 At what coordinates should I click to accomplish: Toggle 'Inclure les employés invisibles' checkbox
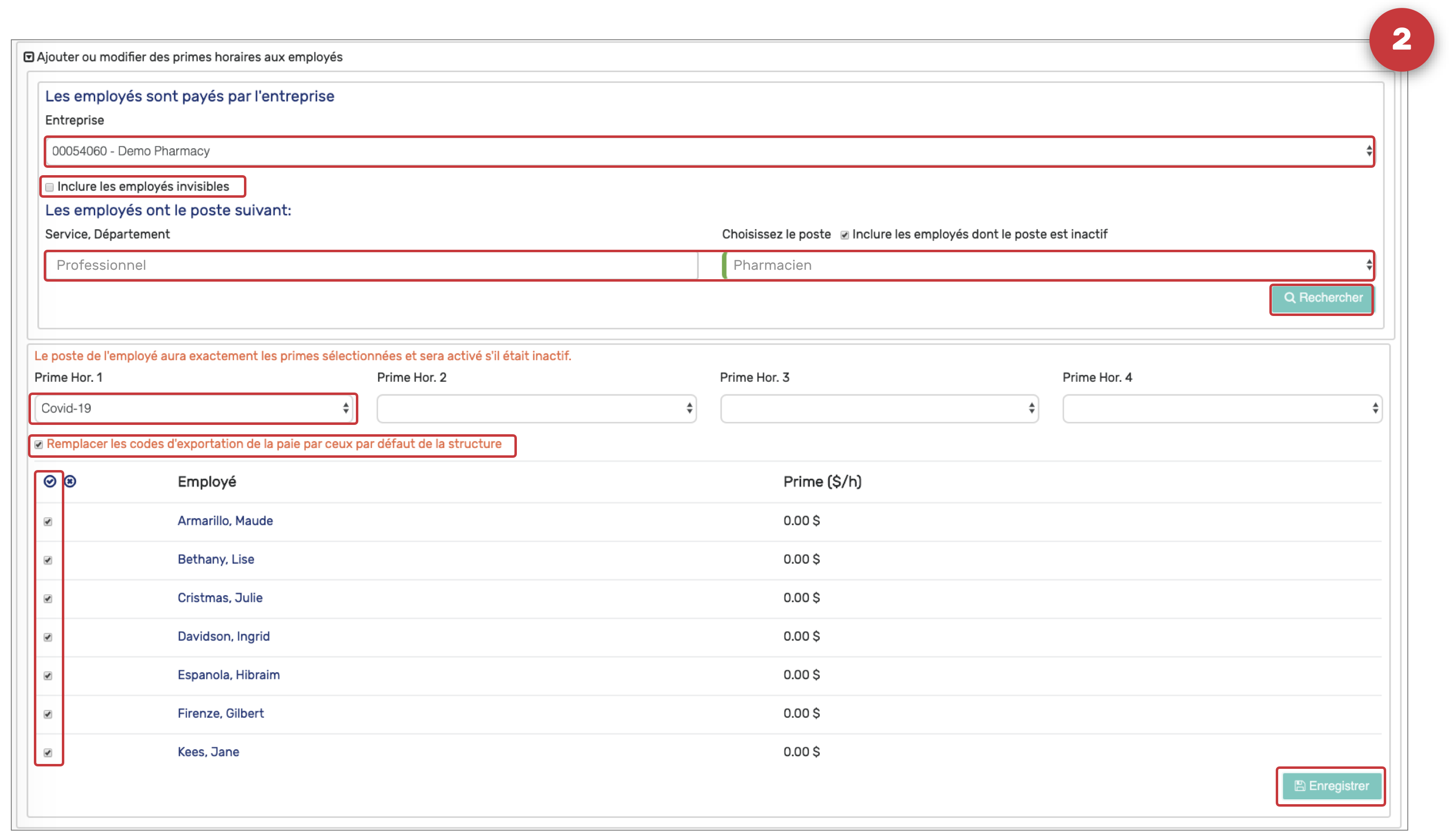click(x=50, y=187)
